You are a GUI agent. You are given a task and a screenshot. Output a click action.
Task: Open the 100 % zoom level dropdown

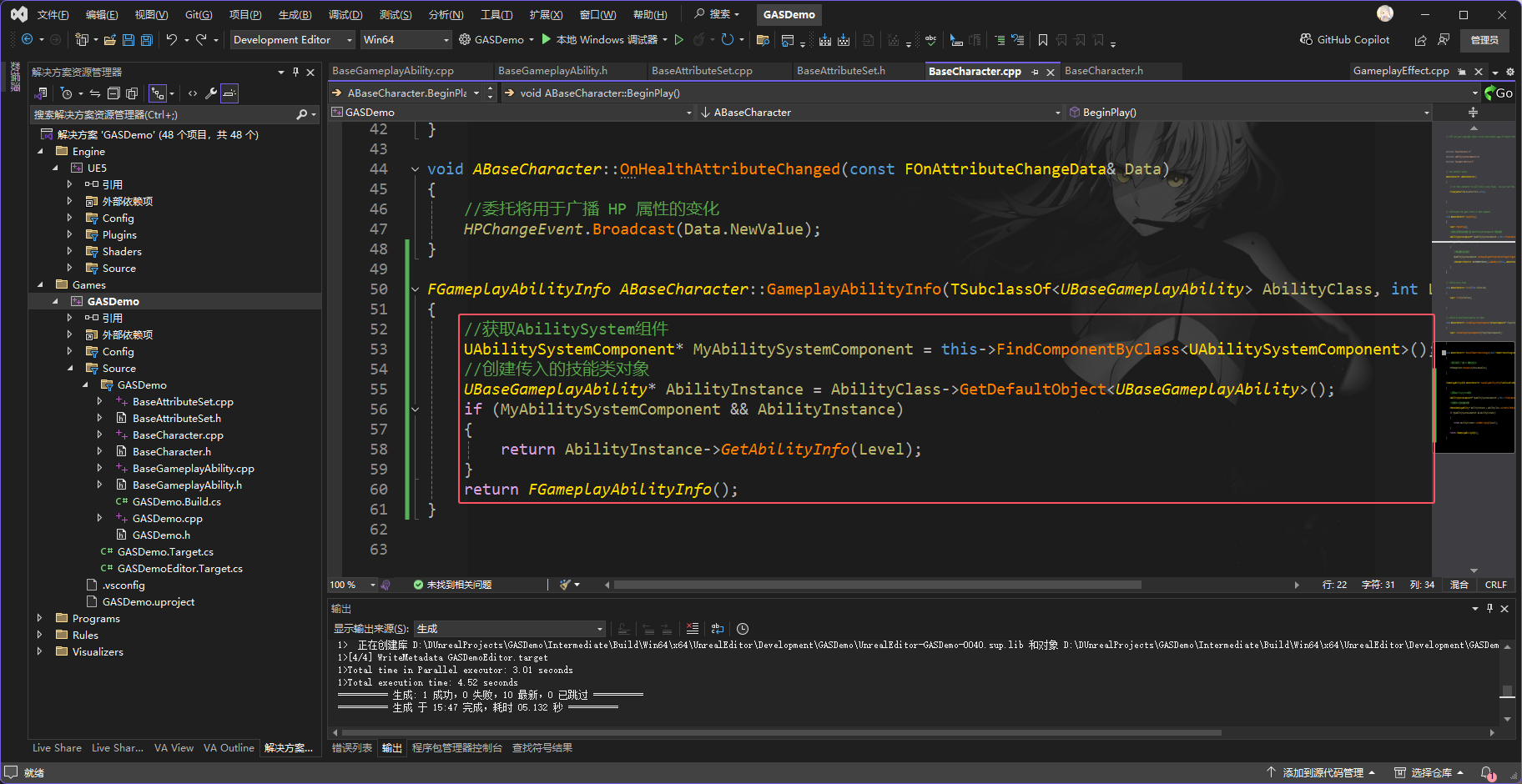(x=352, y=585)
